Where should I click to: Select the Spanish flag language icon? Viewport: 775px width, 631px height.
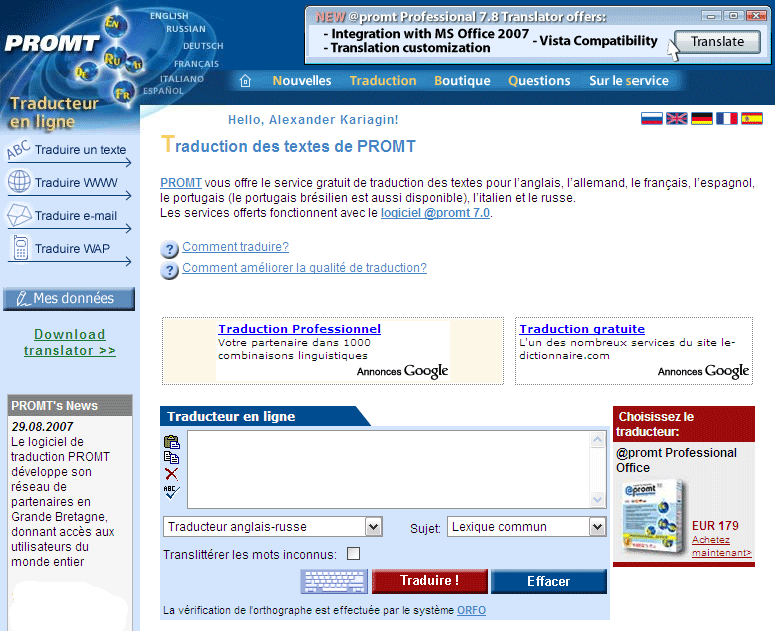pyautogui.click(x=752, y=119)
